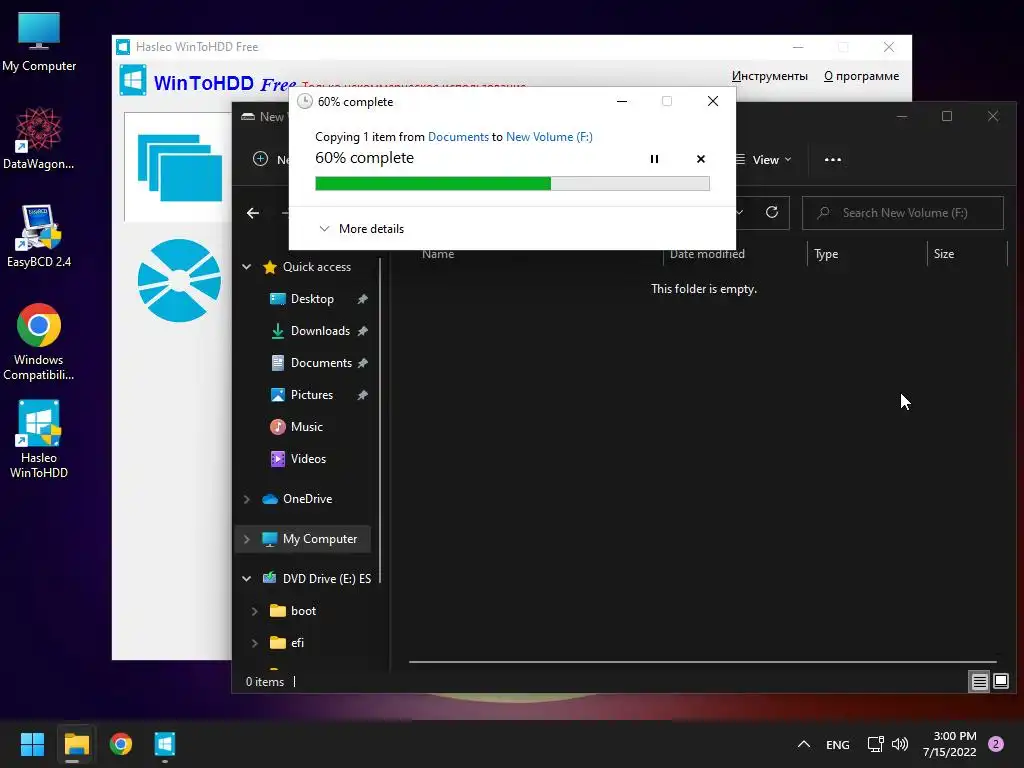1024x768 pixels.
Task: Open the View menu in File Explorer
Action: [764, 159]
